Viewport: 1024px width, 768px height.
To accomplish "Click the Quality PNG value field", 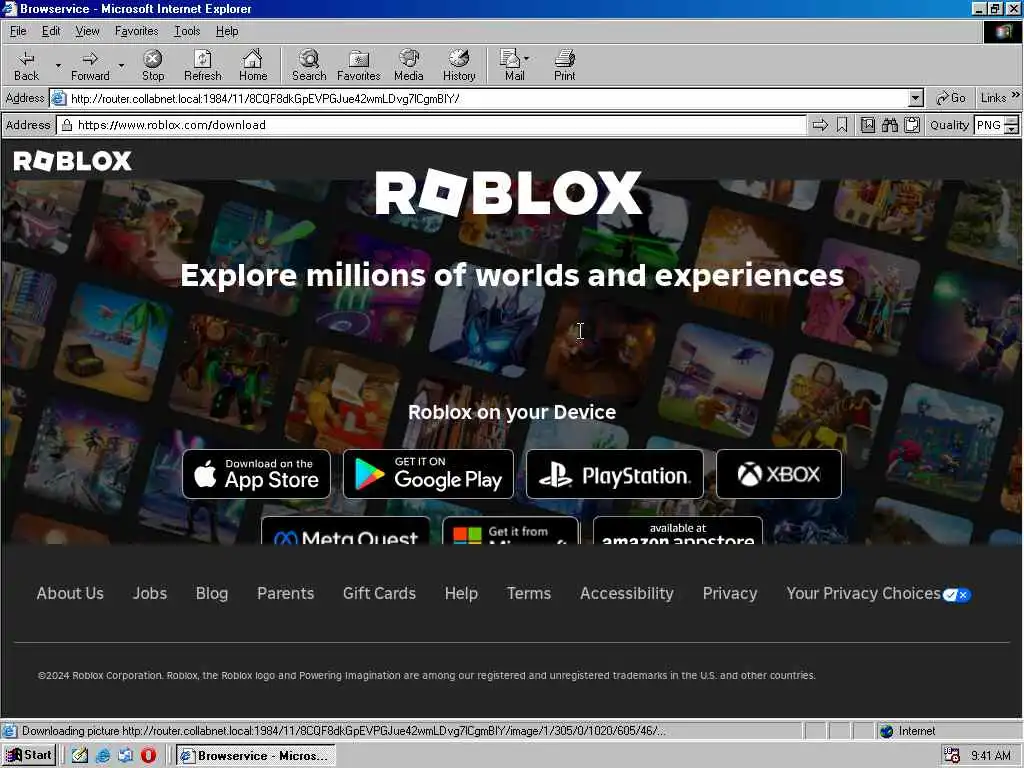I will (989, 125).
